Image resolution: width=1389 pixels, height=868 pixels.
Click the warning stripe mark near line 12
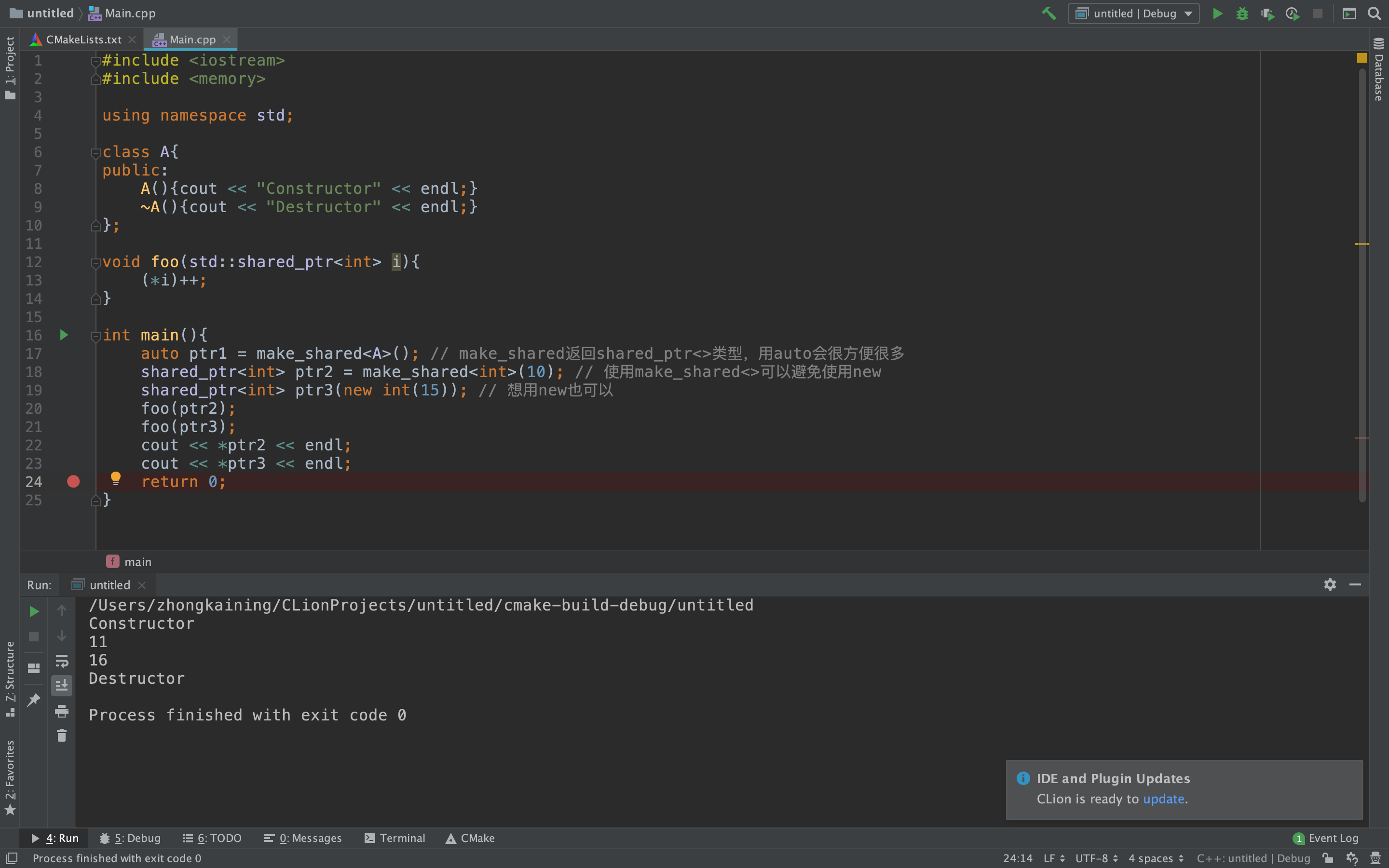pos(1362,244)
